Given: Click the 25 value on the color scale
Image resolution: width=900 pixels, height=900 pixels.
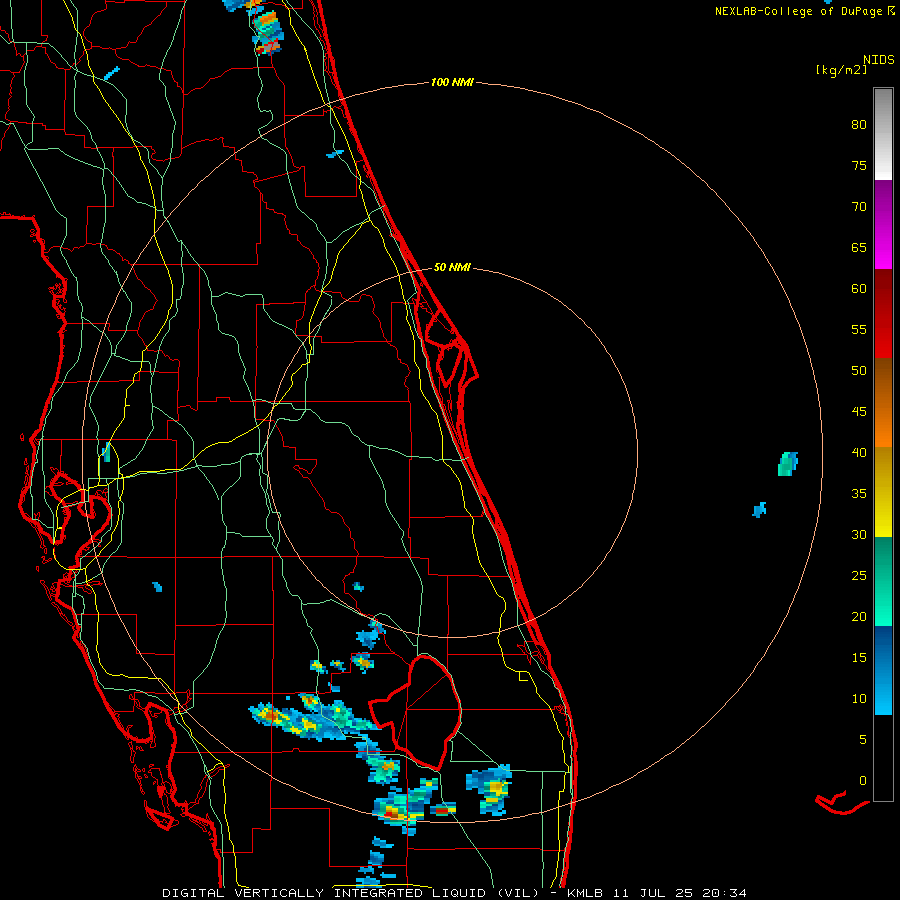Looking at the screenshot, I should coord(859,576).
